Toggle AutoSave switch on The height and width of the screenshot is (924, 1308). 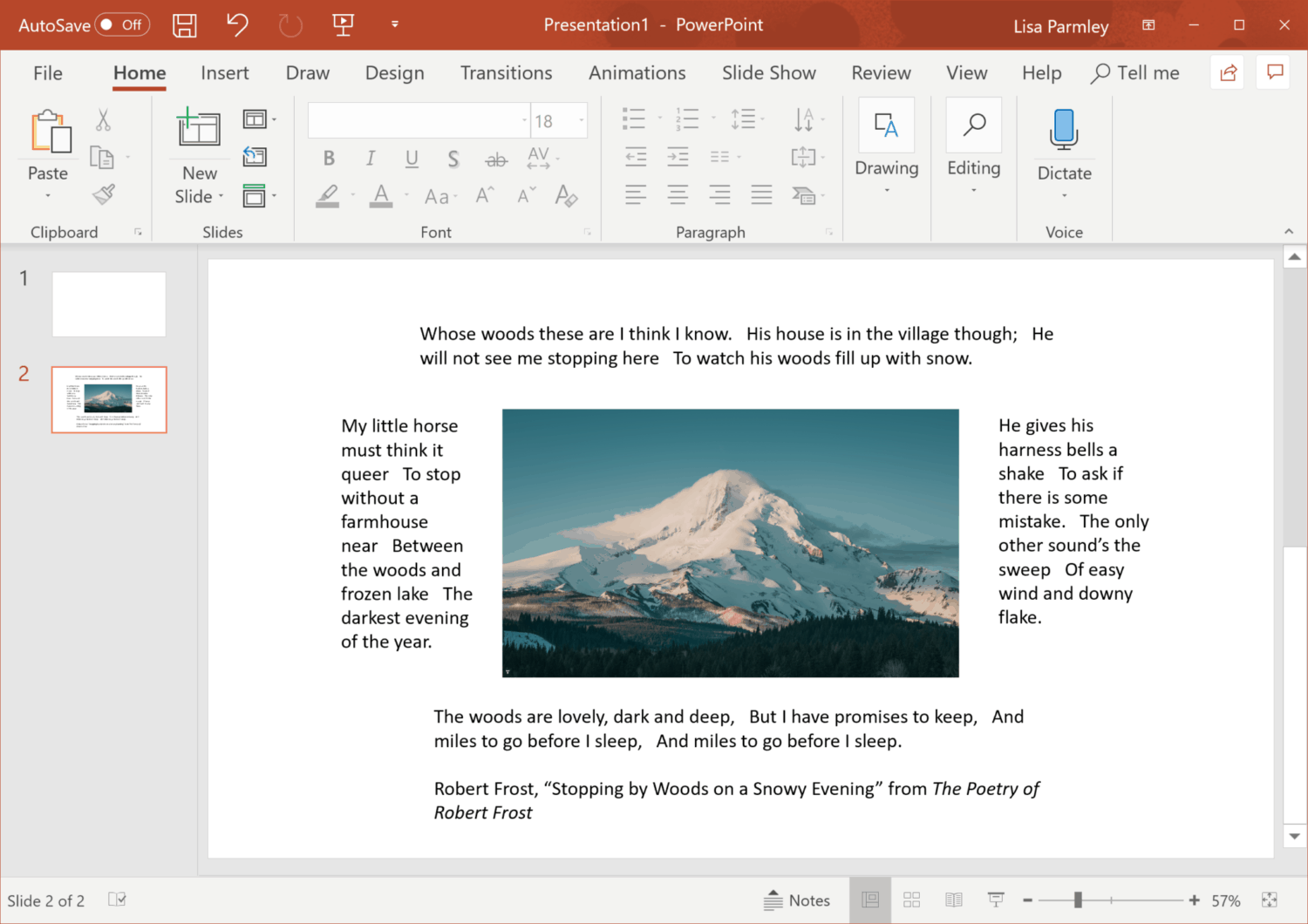[x=122, y=24]
